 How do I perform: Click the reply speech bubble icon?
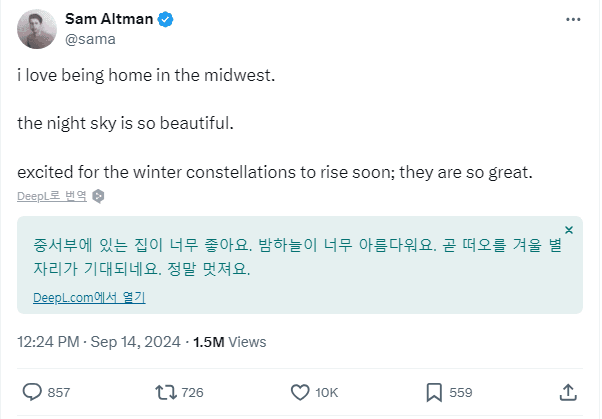click(x=31, y=391)
